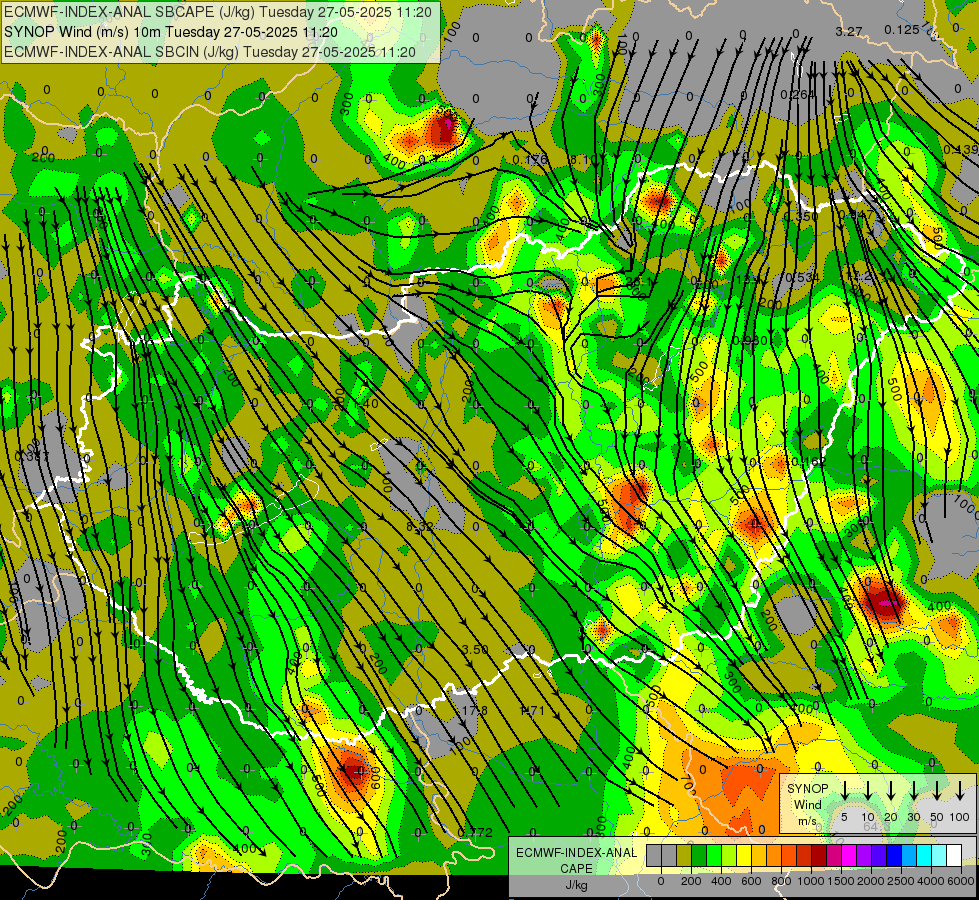Click the ECMWF-INDEX-ANAL SBCIN title line
Viewport: 979px width, 900px height.
tap(210, 52)
